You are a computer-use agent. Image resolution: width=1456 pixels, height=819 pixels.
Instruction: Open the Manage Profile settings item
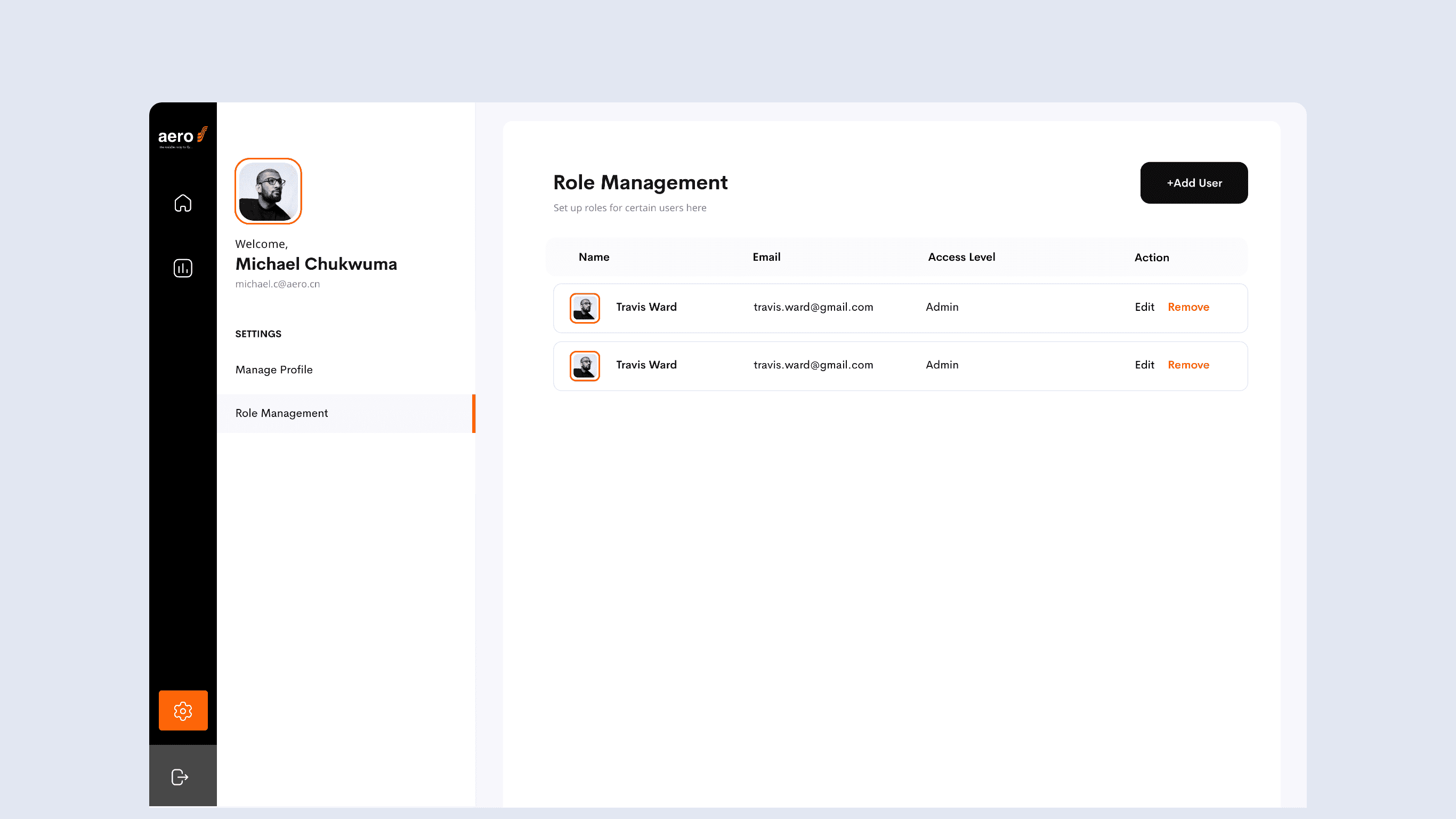(273, 370)
